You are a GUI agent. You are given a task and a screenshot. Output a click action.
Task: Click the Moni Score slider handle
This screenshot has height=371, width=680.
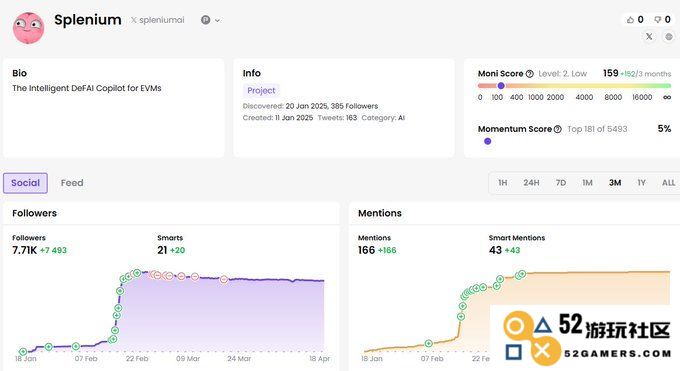tap(501, 85)
